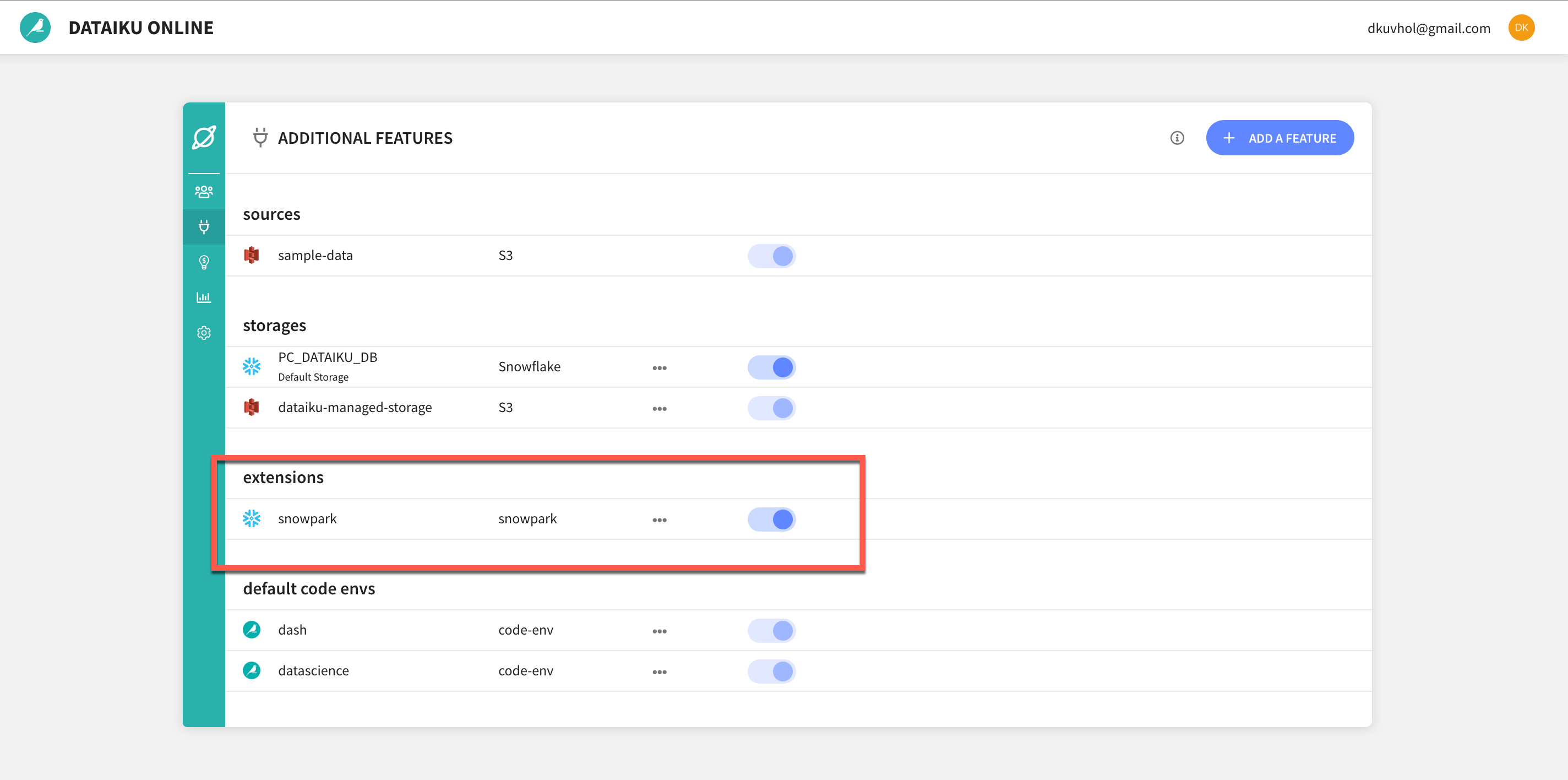Toggle the datascience code-env switch
The width and height of the screenshot is (1568, 780).
(x=771, y=671)
